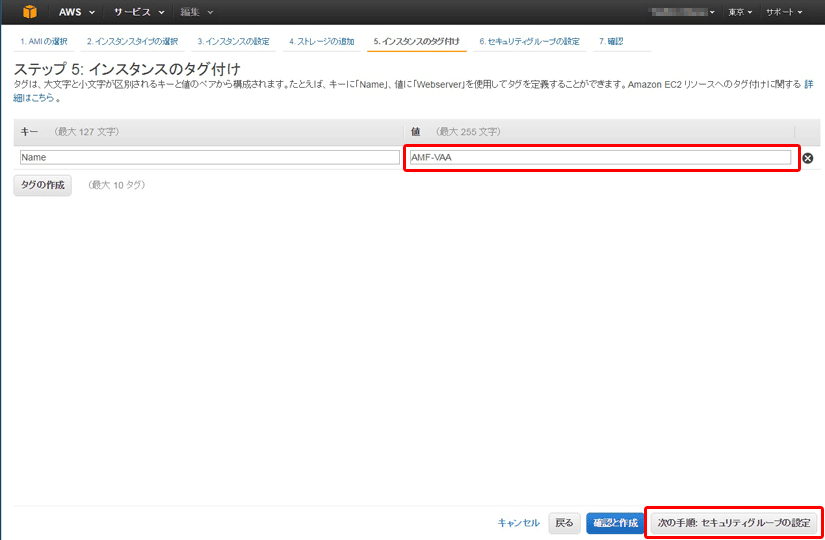Remove the Name tag row

coord(807,158)
